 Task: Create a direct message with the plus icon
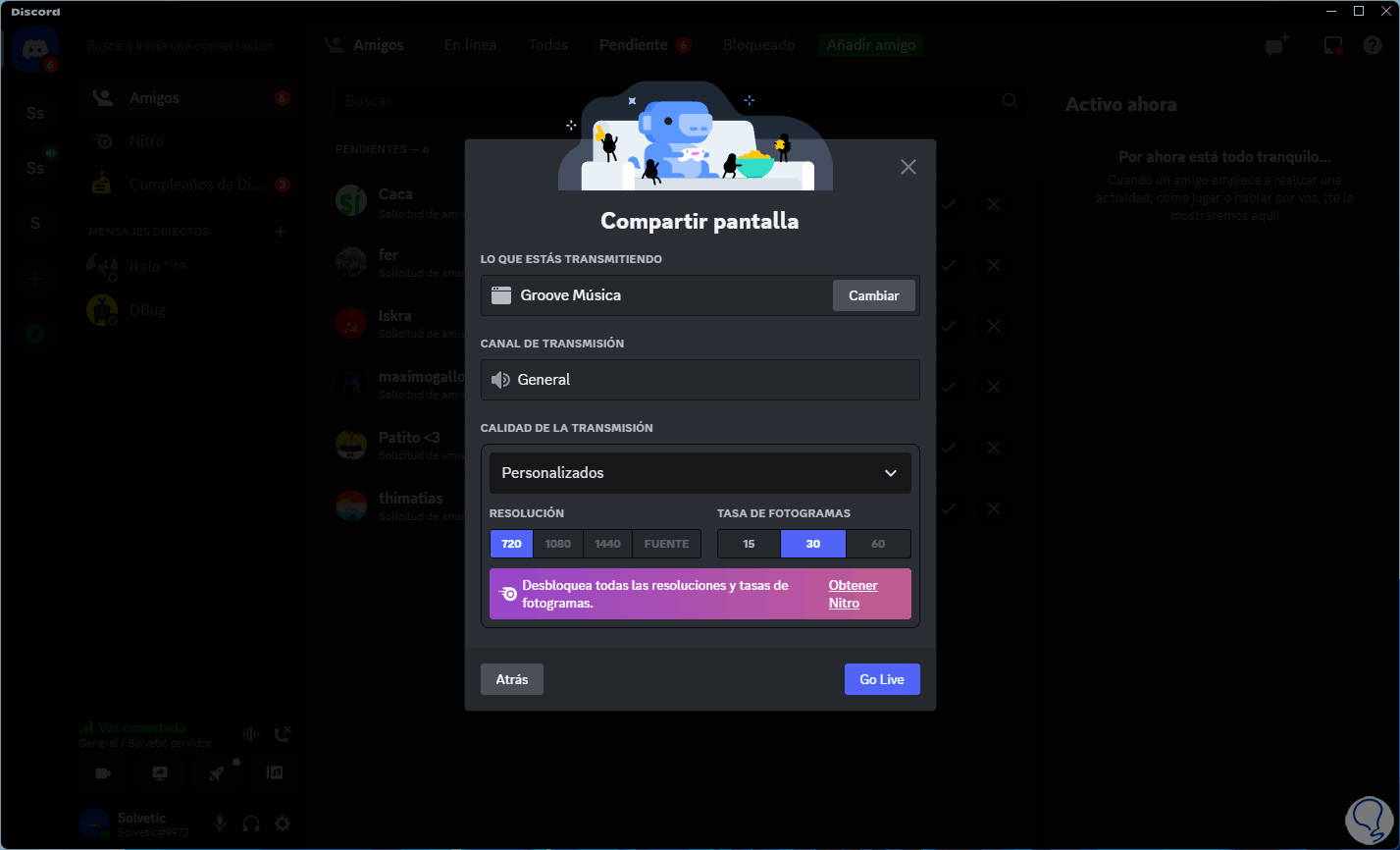[x=281, y=232]
